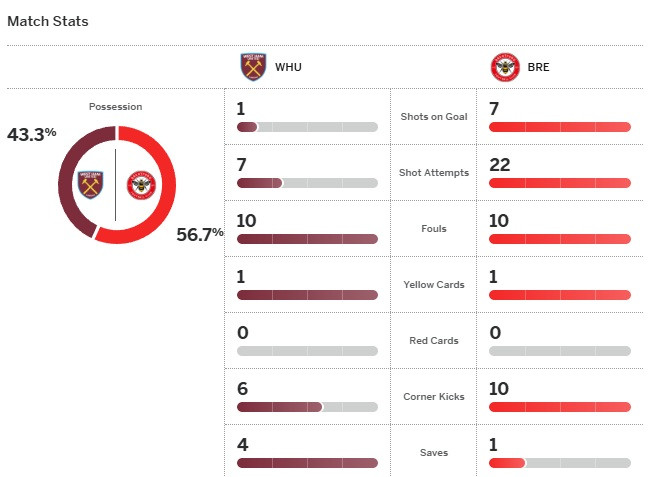Select the Shots on Goal label
This screenshot has width=650, height=477.
(x=434, y=116)
